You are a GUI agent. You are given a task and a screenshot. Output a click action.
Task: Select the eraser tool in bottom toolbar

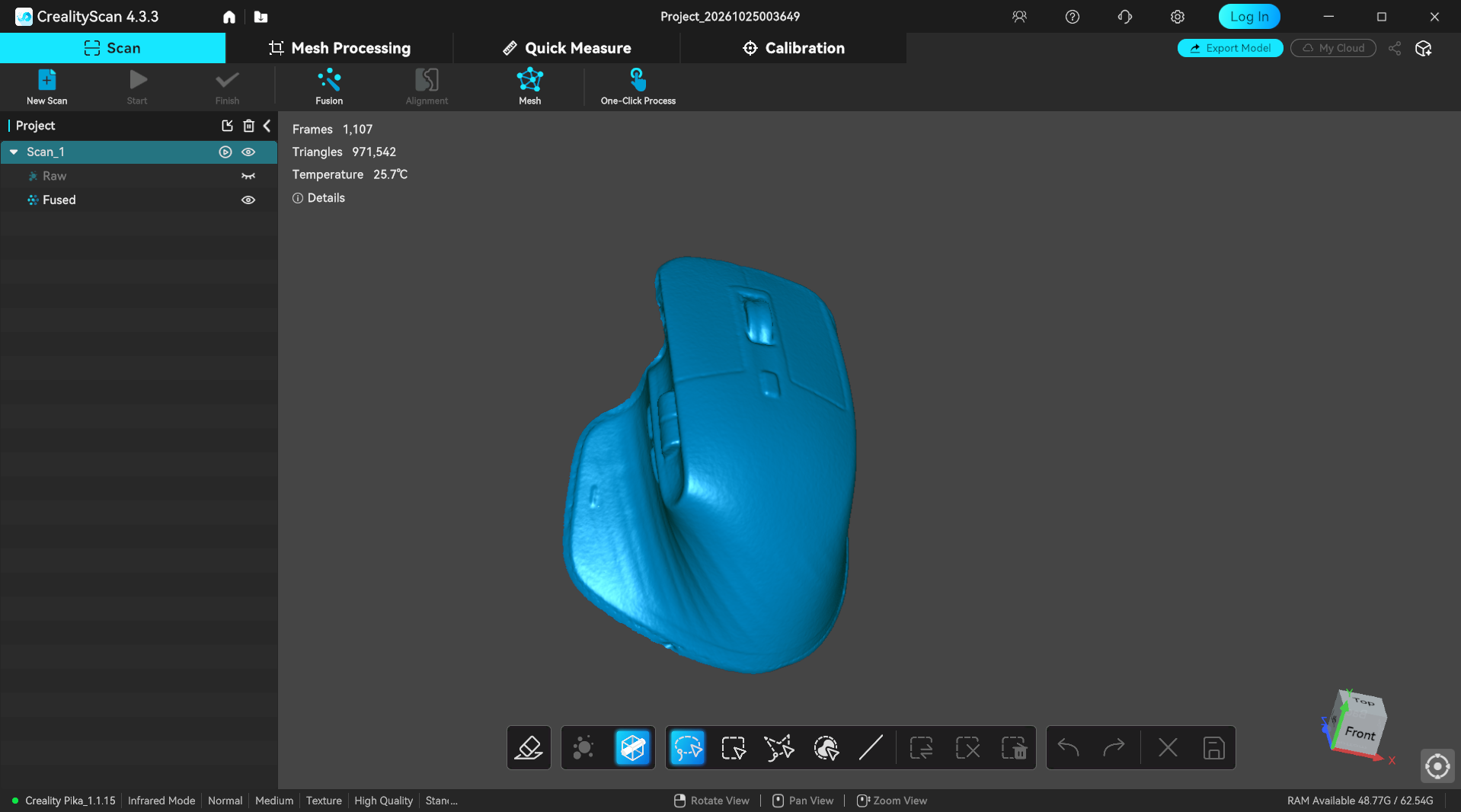click(x=529, y=748)
